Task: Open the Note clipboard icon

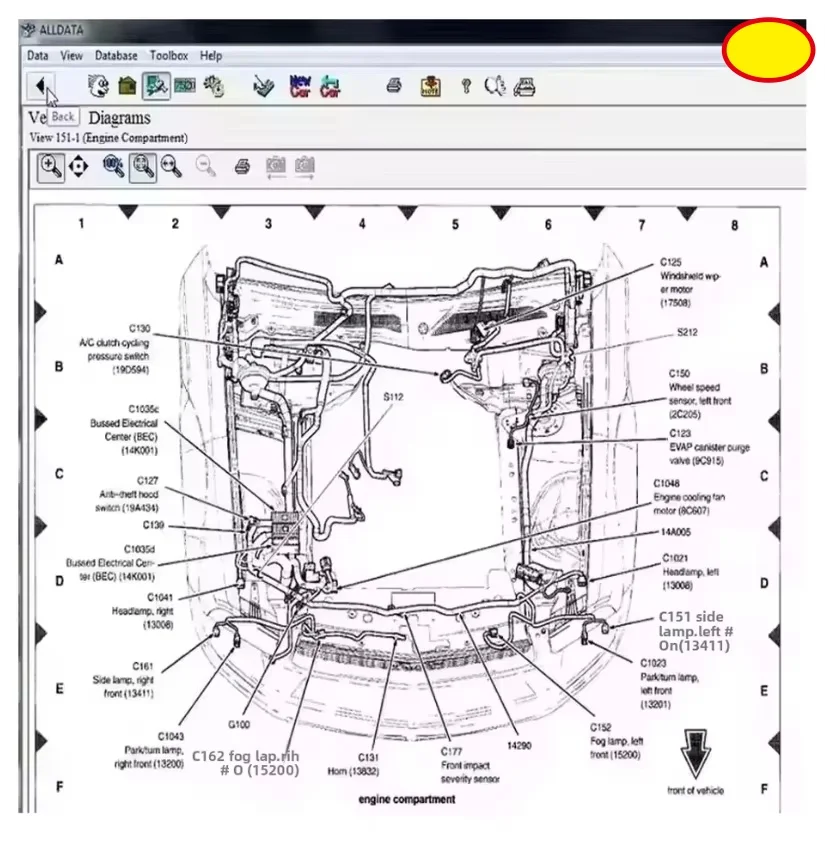Action: 431,86
